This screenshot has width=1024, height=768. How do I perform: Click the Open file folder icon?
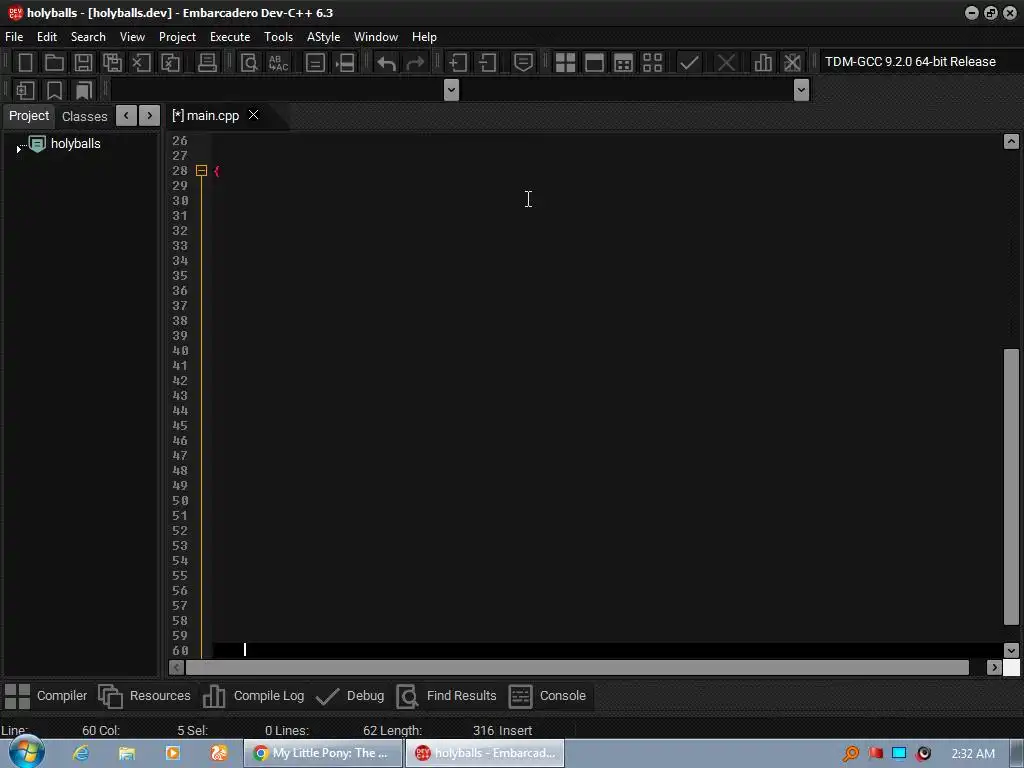pos(54,63)
